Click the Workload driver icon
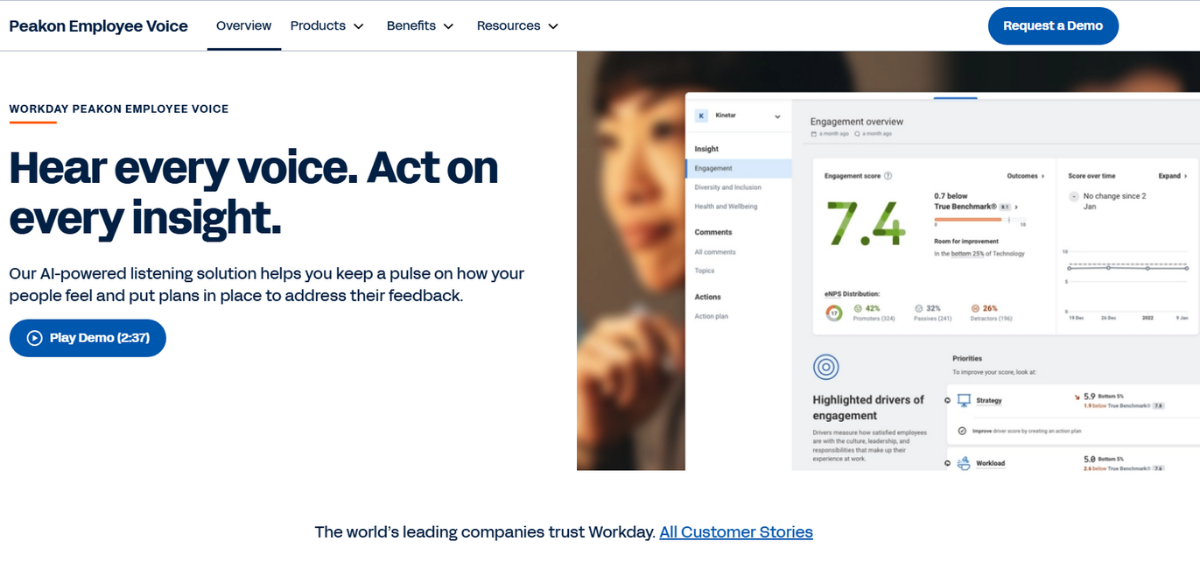 pos(964,463)
